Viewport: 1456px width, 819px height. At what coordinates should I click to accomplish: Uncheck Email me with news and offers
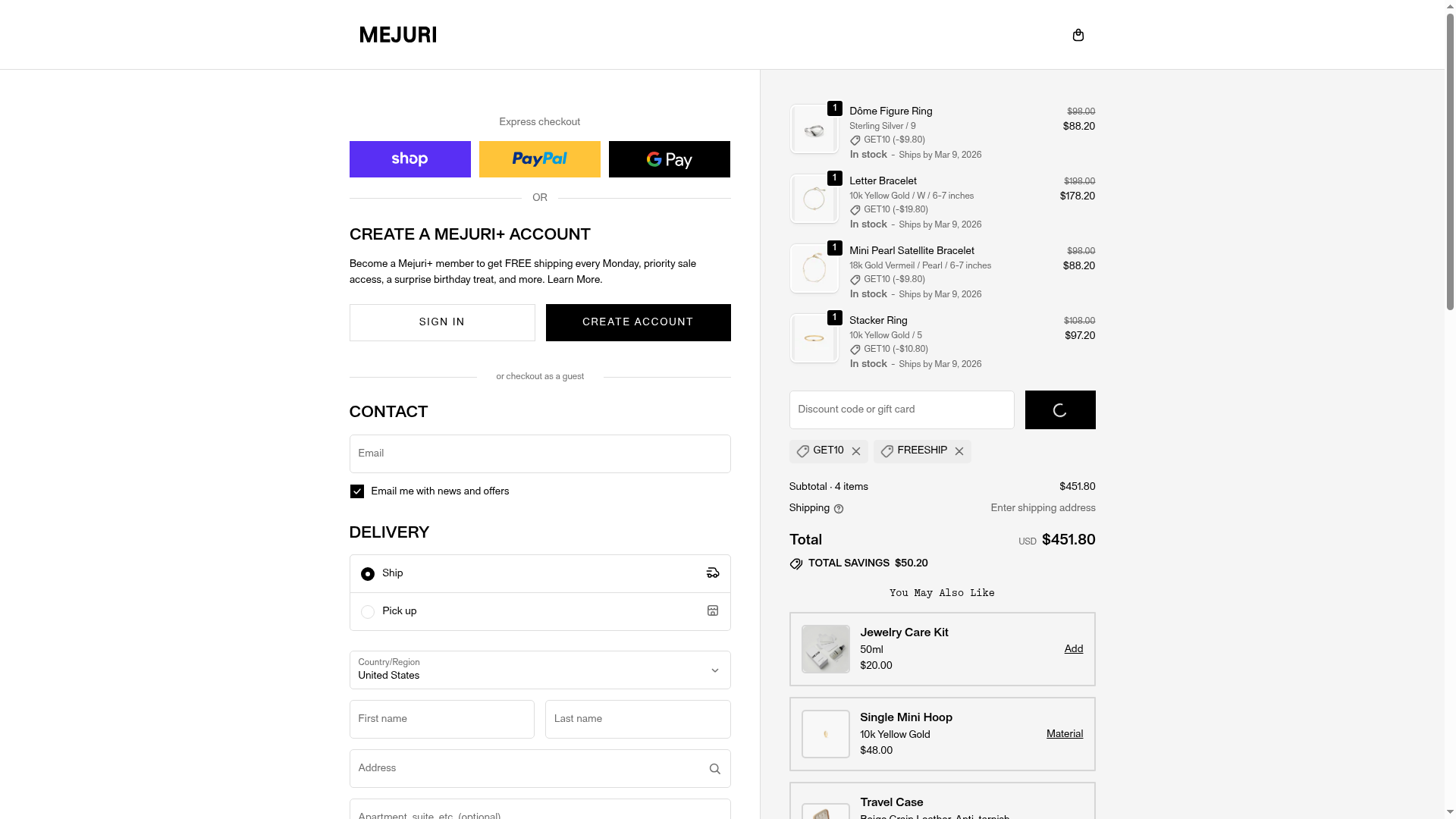pyautogui.click(x=357, y=491)
